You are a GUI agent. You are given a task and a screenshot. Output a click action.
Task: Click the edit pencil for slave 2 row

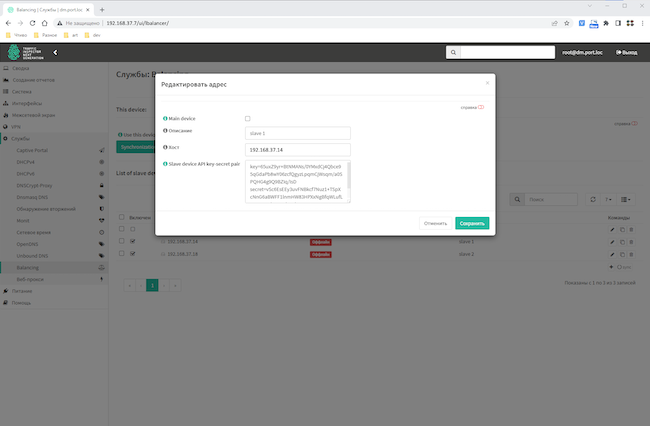coord(612,254)
